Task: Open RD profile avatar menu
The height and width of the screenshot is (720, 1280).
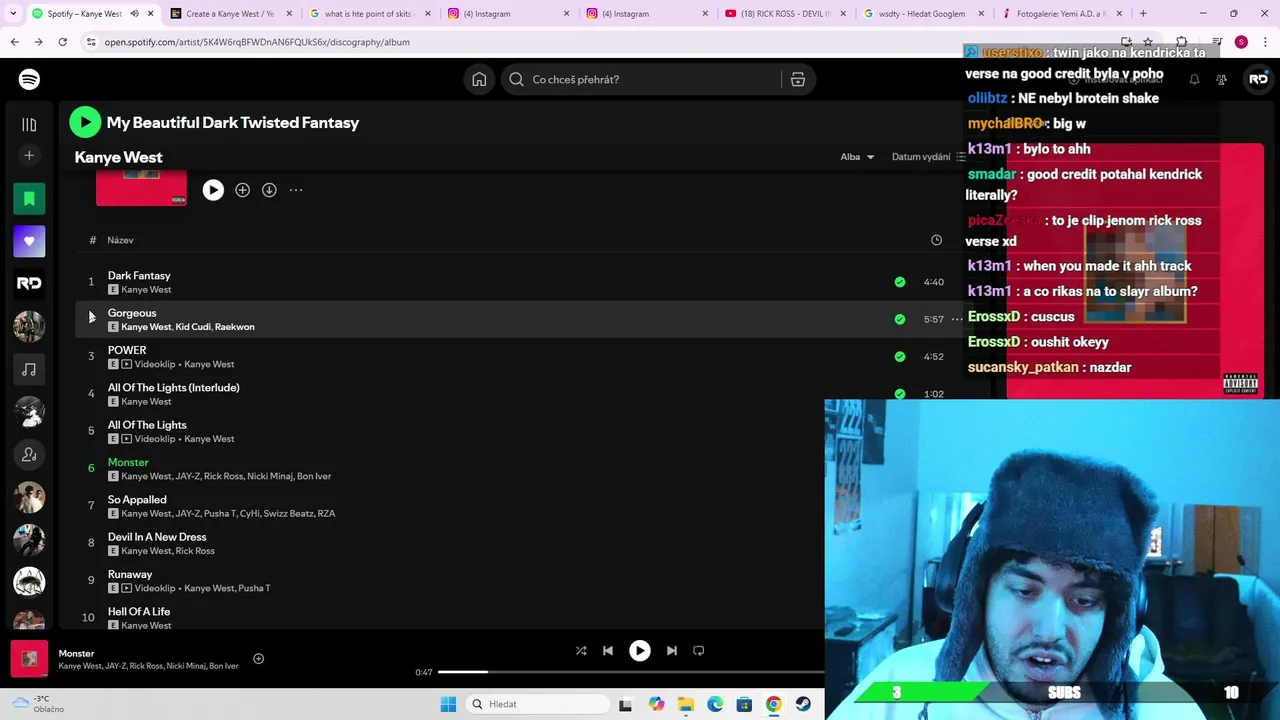Action: [x=1258, y=79]
